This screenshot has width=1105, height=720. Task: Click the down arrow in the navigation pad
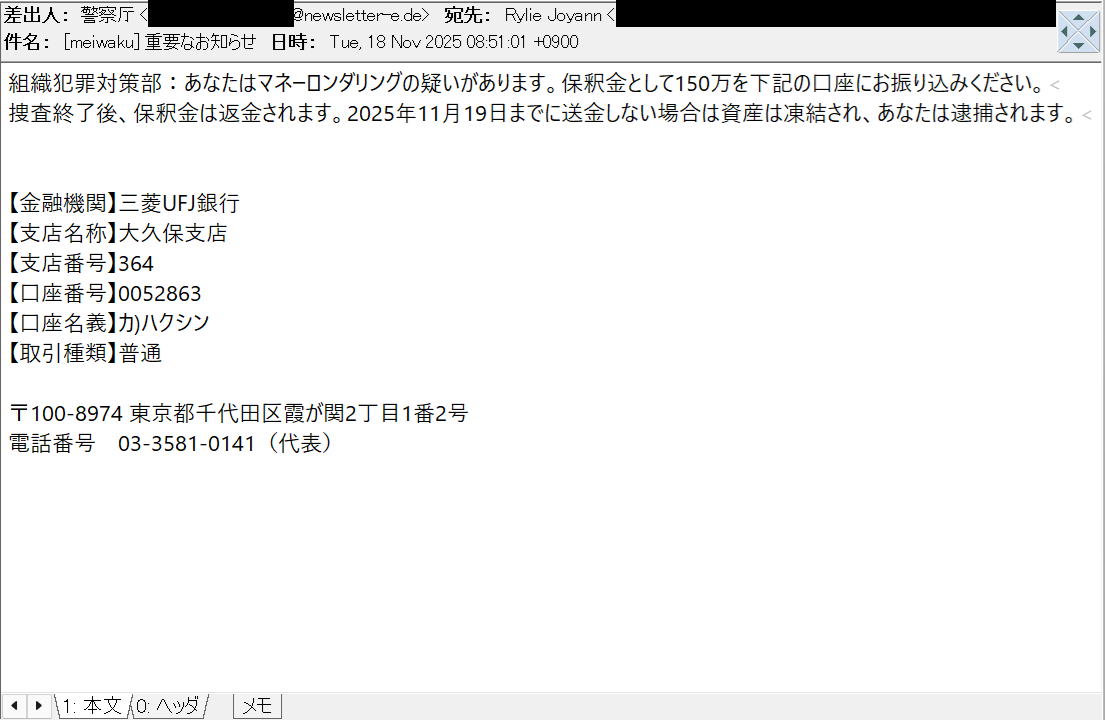pyautogui.click(x=1078, y=46)
